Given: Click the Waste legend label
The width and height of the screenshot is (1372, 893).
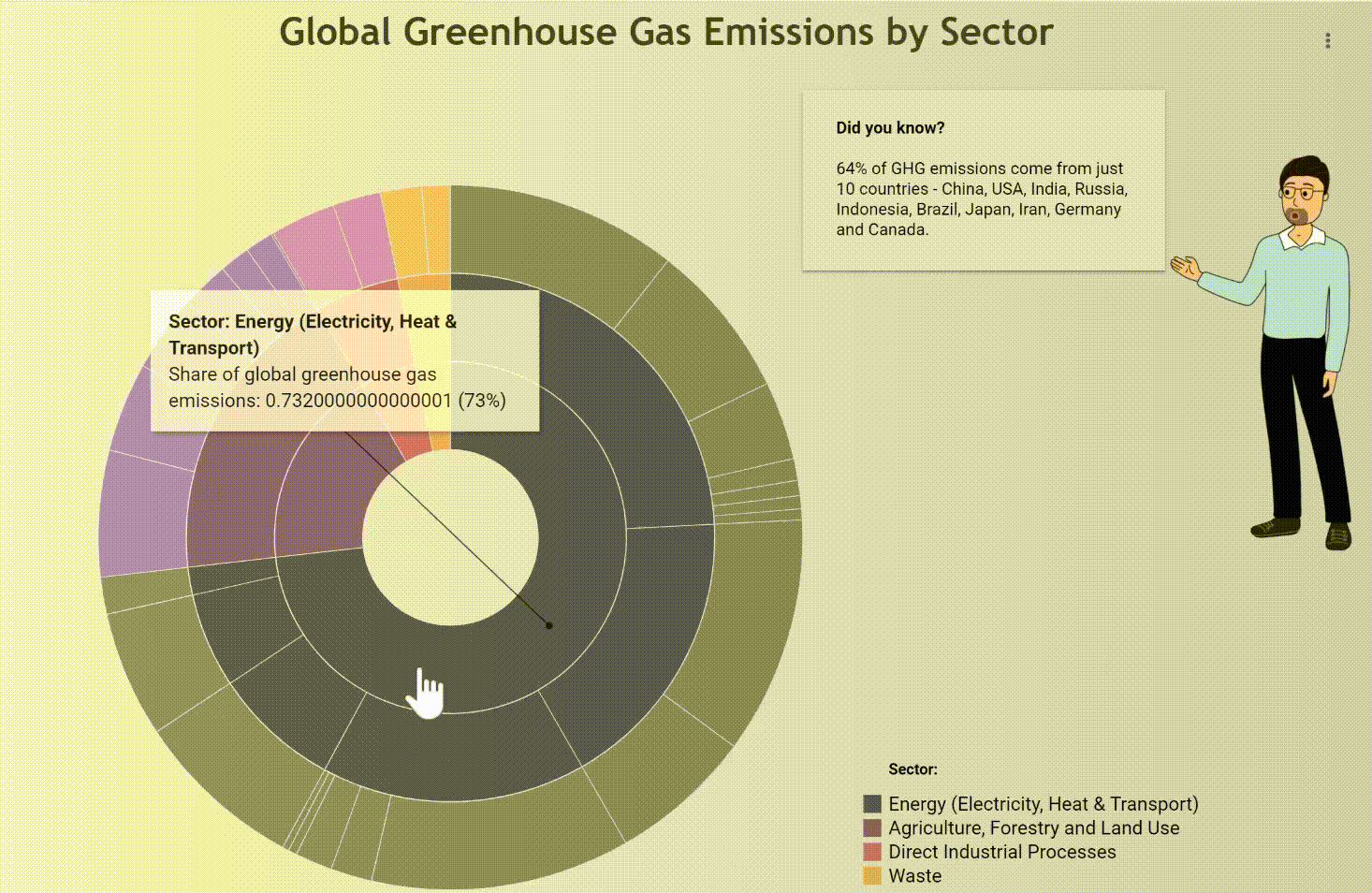Looking at the screenshot, I should click(914, 876).
